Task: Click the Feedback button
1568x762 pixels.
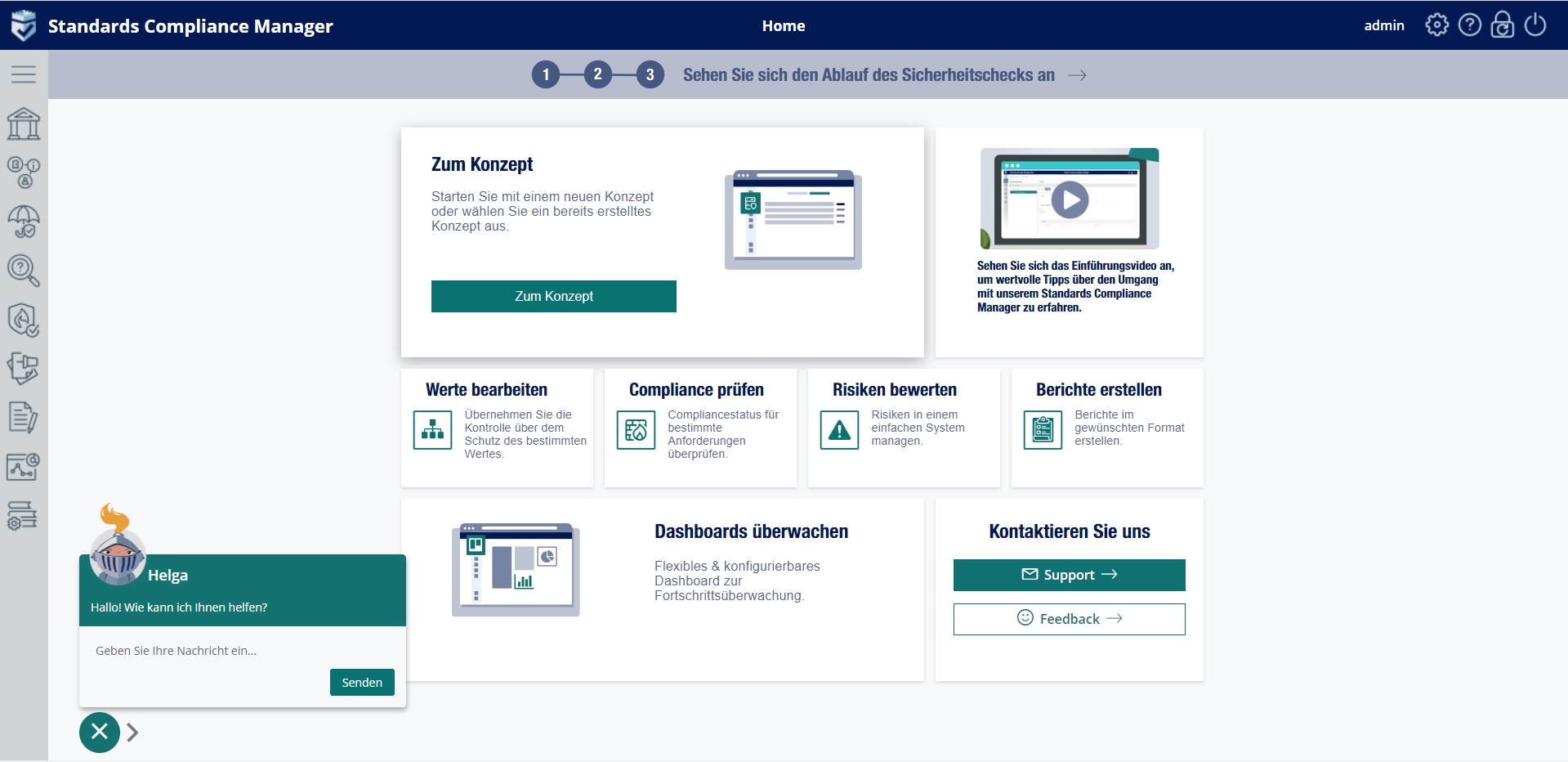Action: [1070, 619]
